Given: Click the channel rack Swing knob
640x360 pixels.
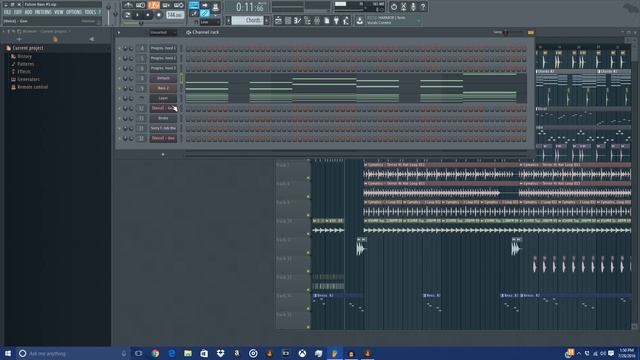Looking at the screenshot, I should [x=506, y=32].
